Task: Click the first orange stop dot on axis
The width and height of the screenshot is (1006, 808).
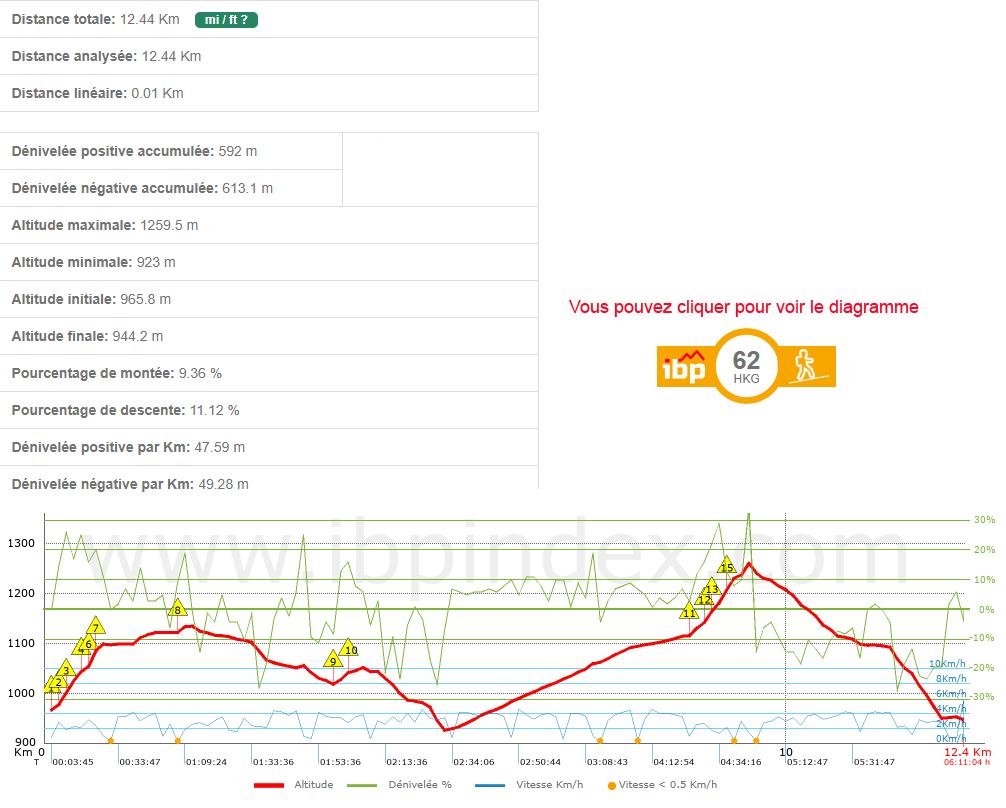Action: click(x=110, y=741)
